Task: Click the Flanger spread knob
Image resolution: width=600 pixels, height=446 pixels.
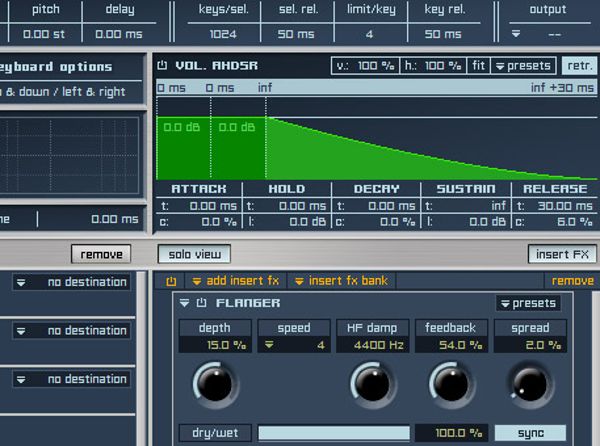Action: pyautogui.click(x=530, y=383)
